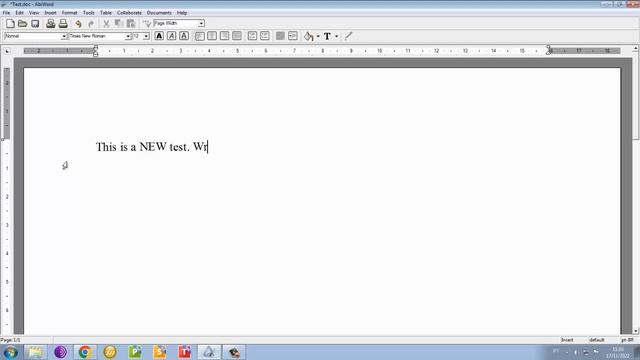Open the Page Width zoom dropdown
640x360 pixels.
(201, 24)
